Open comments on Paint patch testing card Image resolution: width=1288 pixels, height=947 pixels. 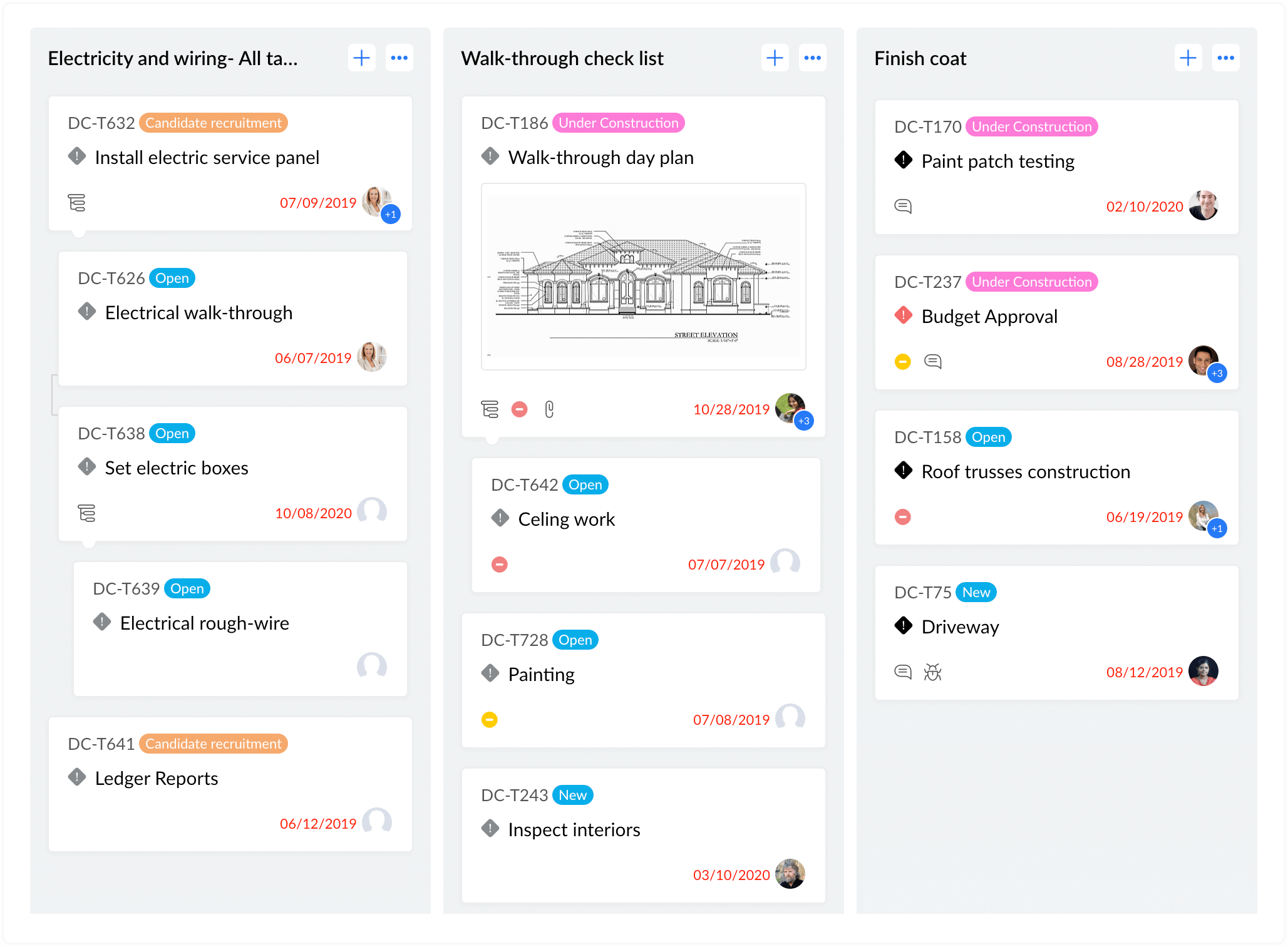pyautogui.click(x=903, y=207)
